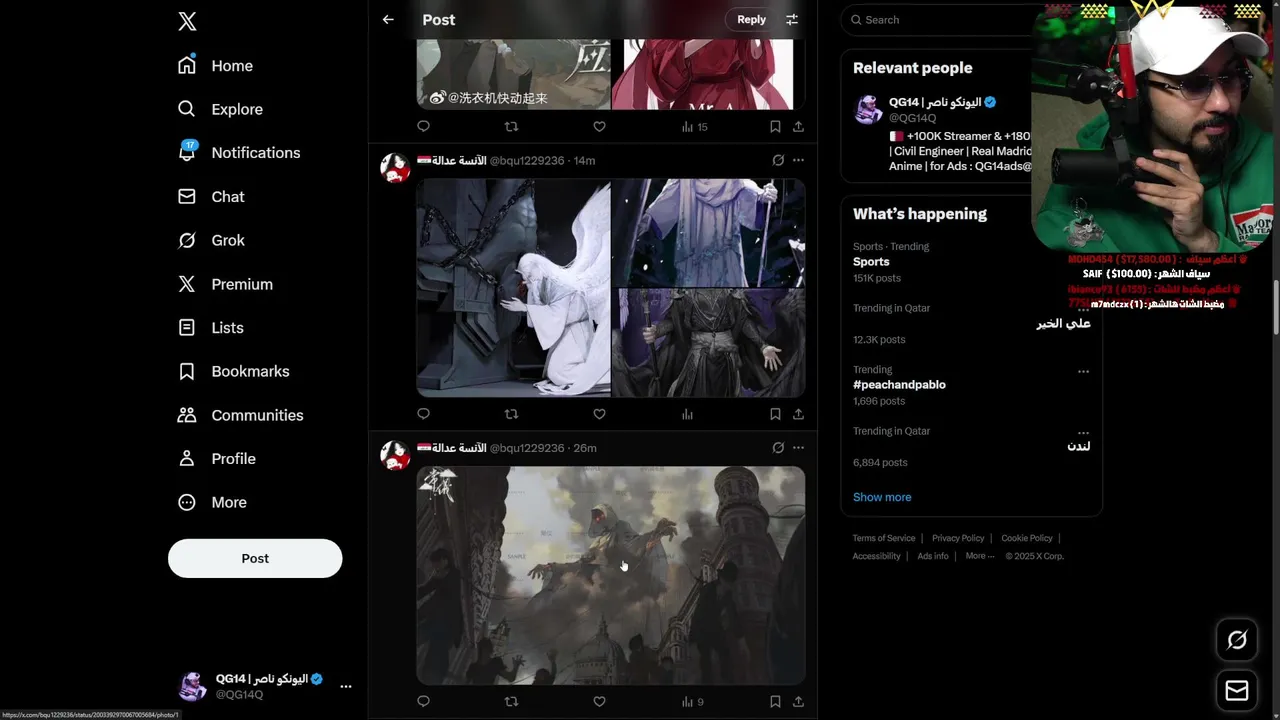
Task: Open more menu for #peachandpablo trend
Action: (x=1083, y=371)
